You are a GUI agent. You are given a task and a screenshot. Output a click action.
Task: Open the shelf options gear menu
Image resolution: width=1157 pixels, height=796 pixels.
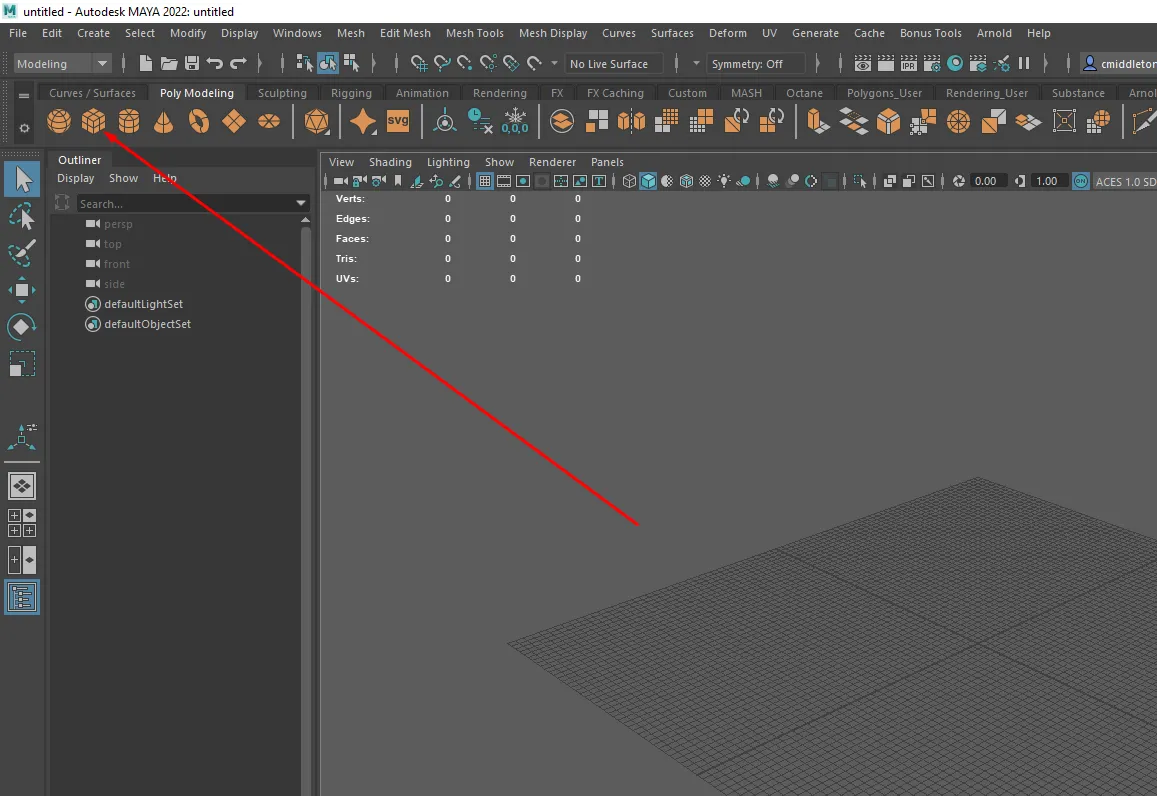pyautogui.click(x=24, y=128)
